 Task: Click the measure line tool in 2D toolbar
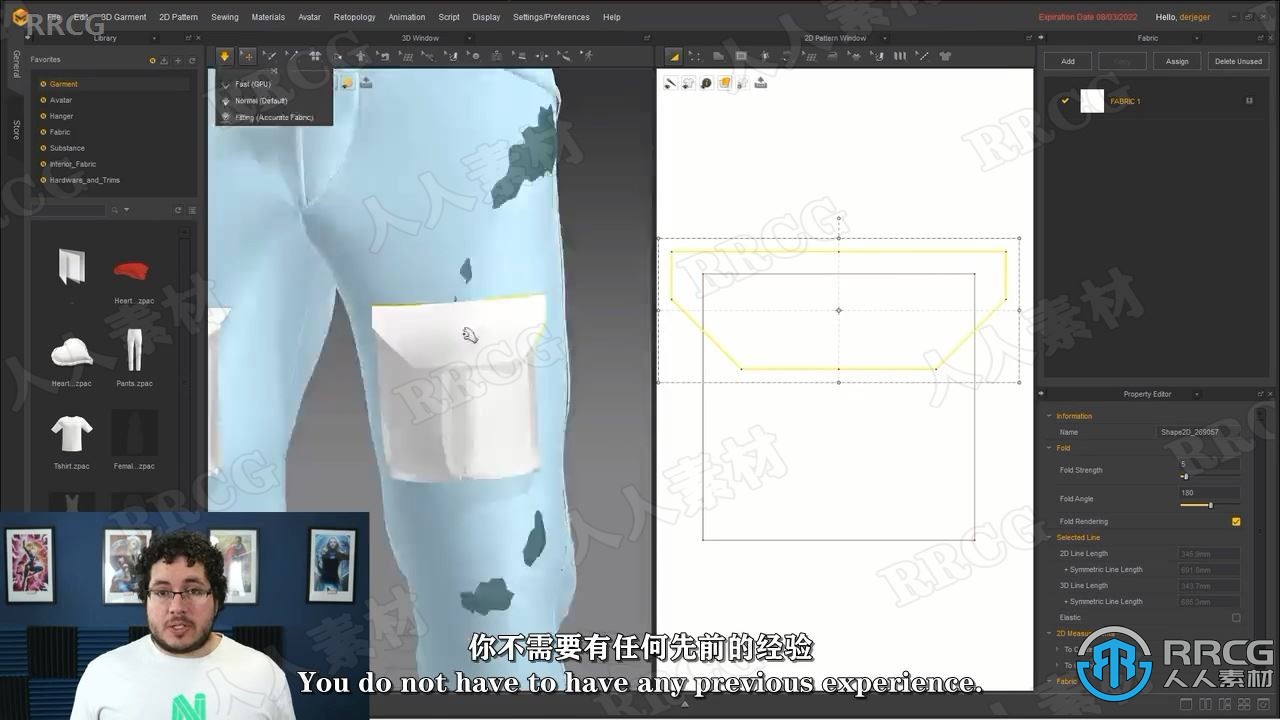click(x=922, y=56)
